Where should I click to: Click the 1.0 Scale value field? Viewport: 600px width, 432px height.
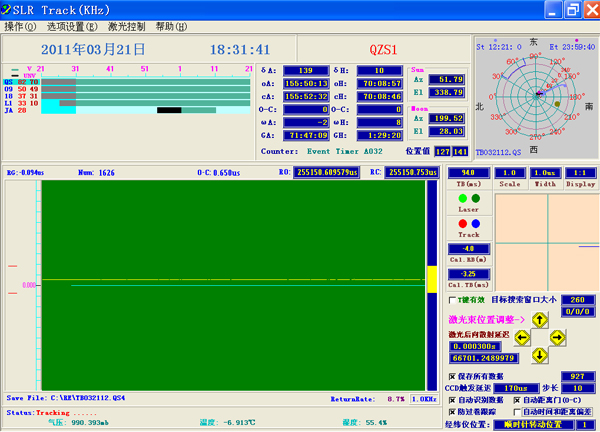coord(509,173)
